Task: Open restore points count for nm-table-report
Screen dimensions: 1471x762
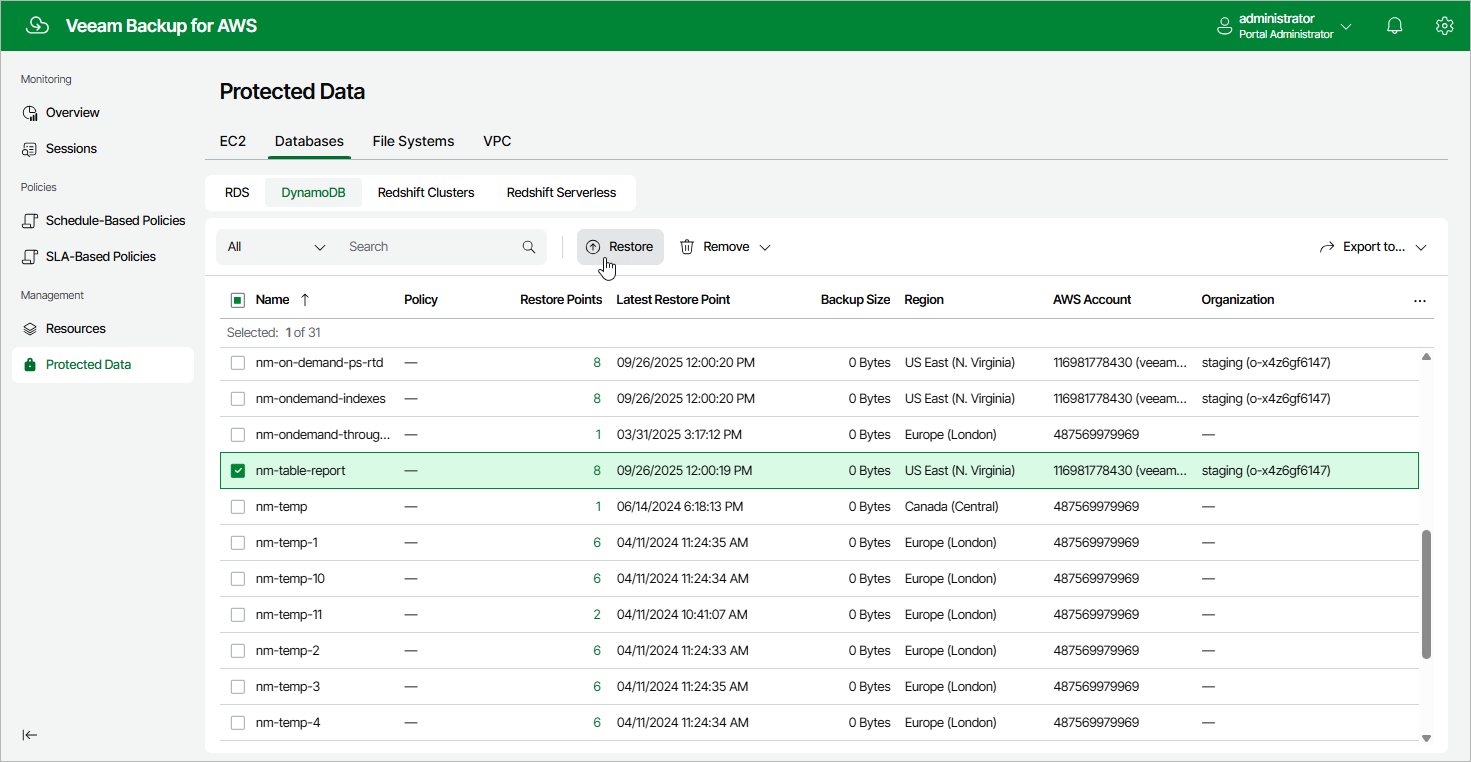Action: coord(597,471)
